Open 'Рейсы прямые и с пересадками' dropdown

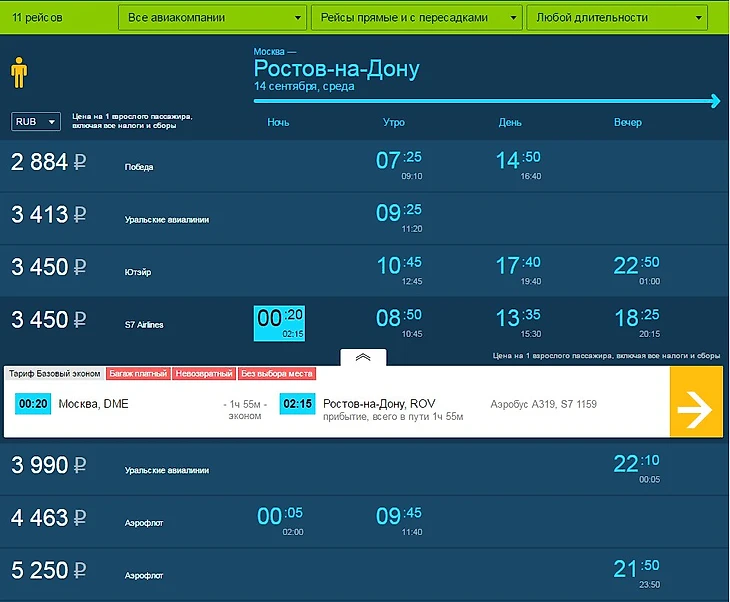(416, 18)
